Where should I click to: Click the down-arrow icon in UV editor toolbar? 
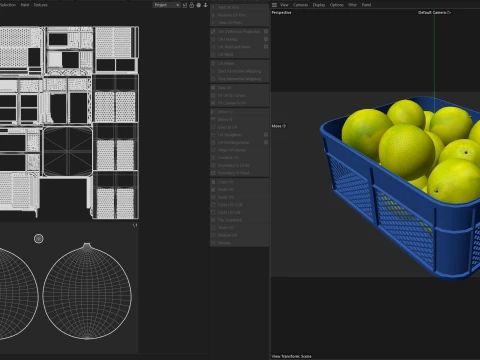(x=206, y=5)
